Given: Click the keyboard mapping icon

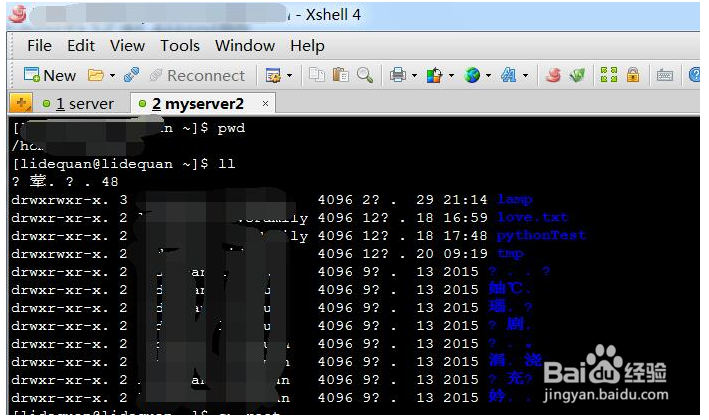Looking at the screenshot, I should click(x=665, y=75).
